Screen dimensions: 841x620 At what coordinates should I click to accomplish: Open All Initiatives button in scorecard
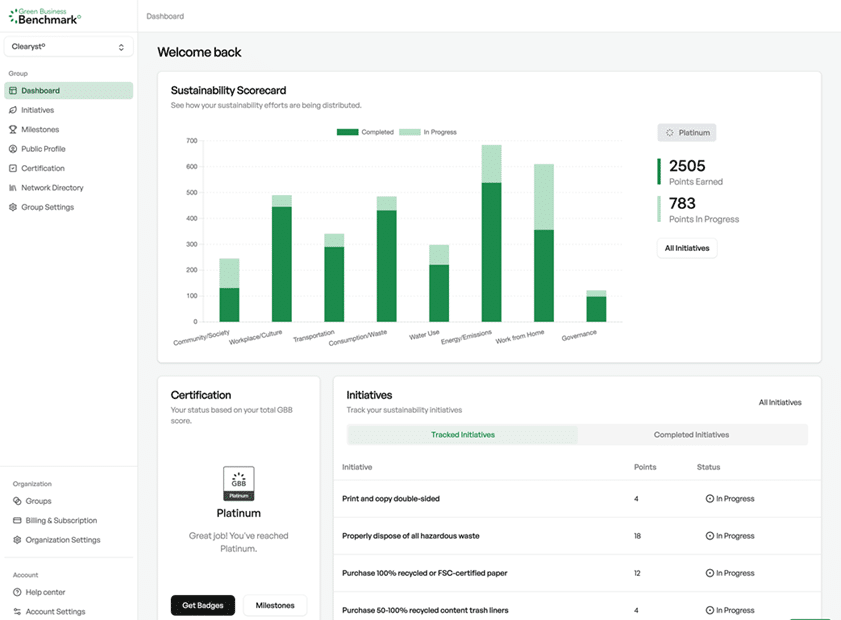point(686,248)
